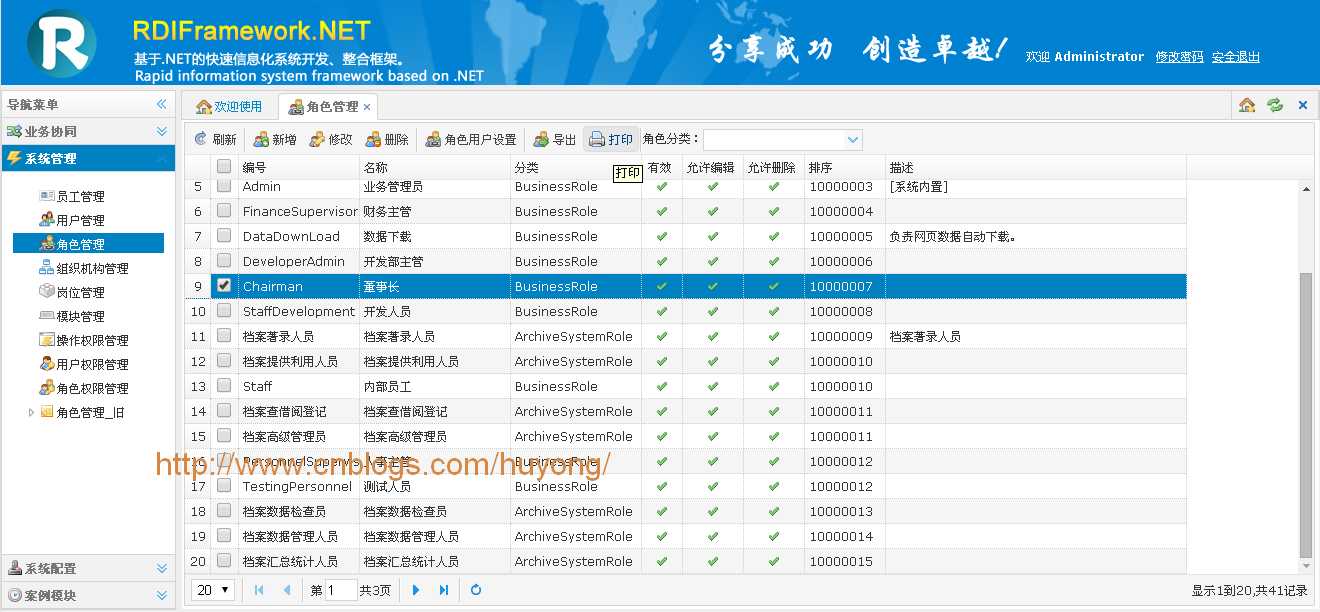
Task: Click the pager reload icon
Action: tap(476, 590)
